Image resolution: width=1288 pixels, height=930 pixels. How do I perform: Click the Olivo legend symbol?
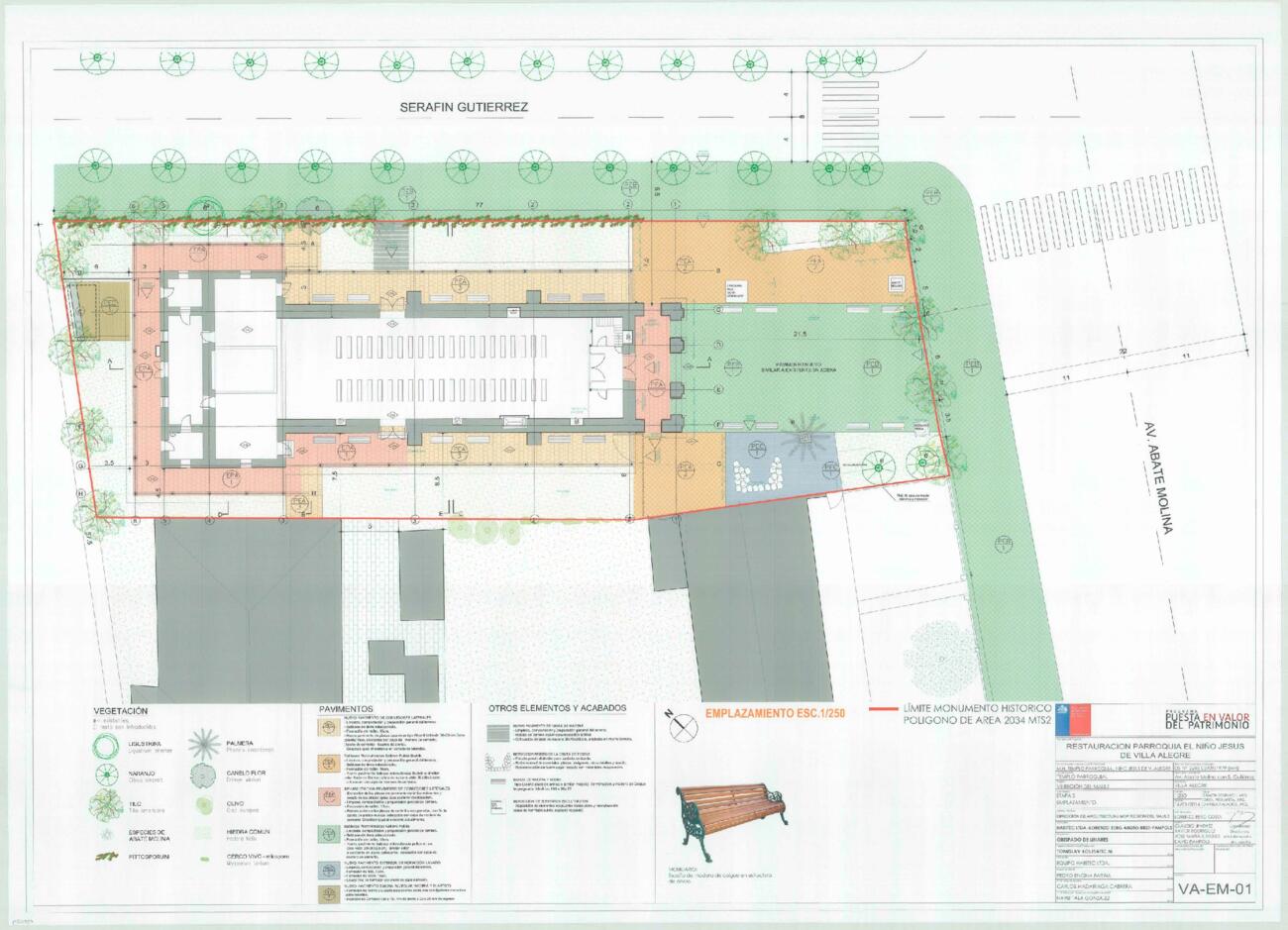pos(205,803)
